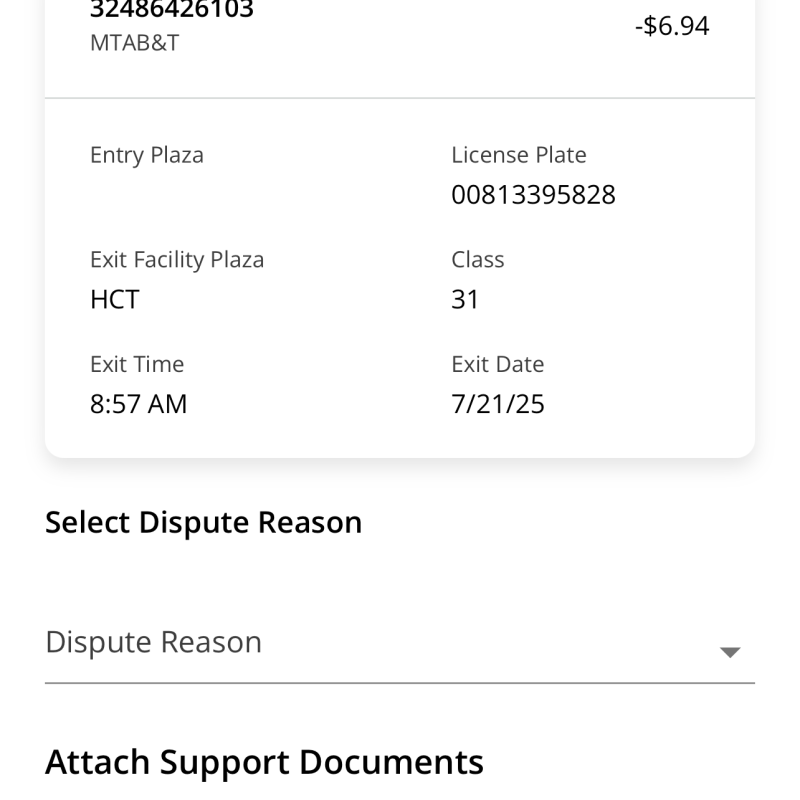Click the License Plate label
Screen dimensions: 800x800
519,155
